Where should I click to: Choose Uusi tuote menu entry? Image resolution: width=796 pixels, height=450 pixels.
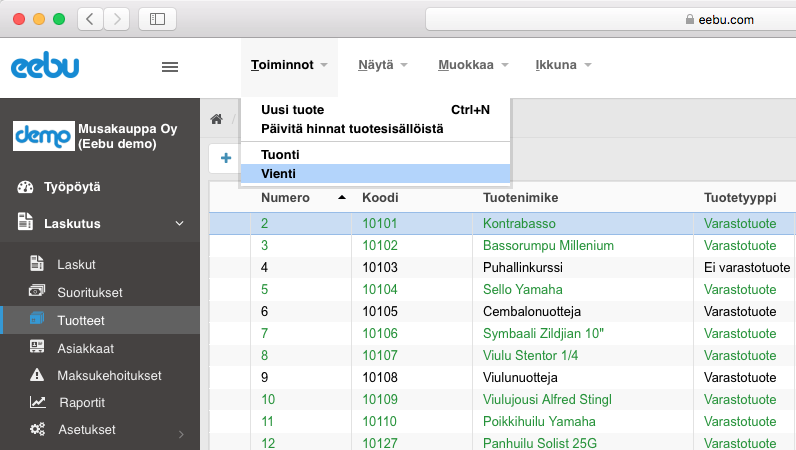292,110
